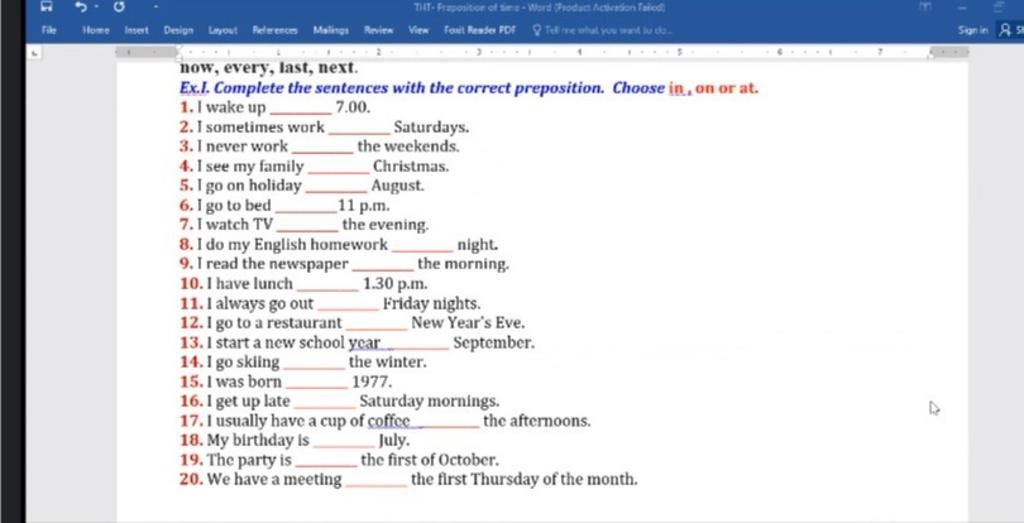Click the Undo arrow icon
Viewport: 1024px width, 523px height.
click(x=80, y=7)
